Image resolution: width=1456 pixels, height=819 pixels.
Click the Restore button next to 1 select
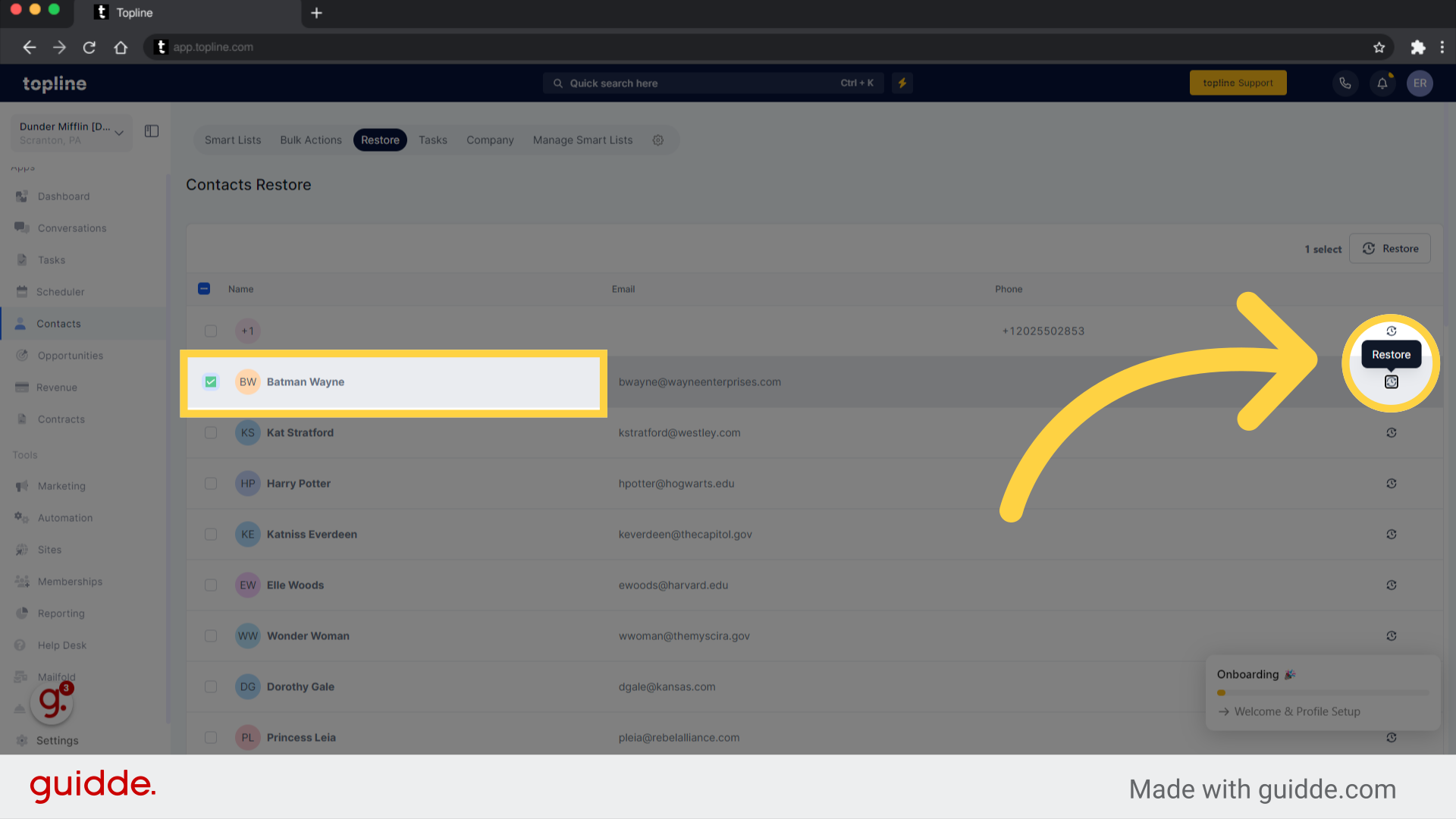click(1390, 249)
